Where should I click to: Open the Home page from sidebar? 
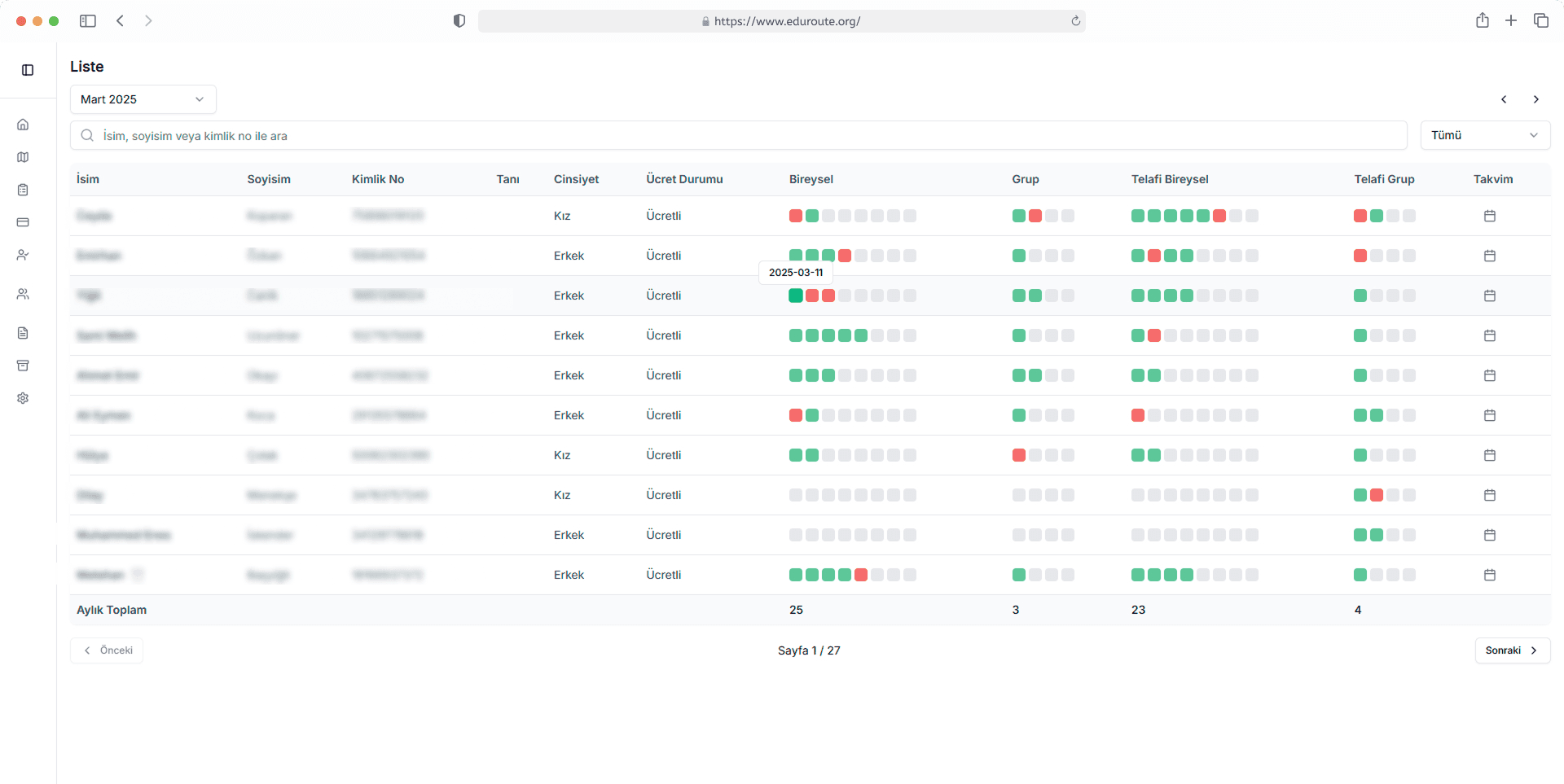tap(23, 125)
